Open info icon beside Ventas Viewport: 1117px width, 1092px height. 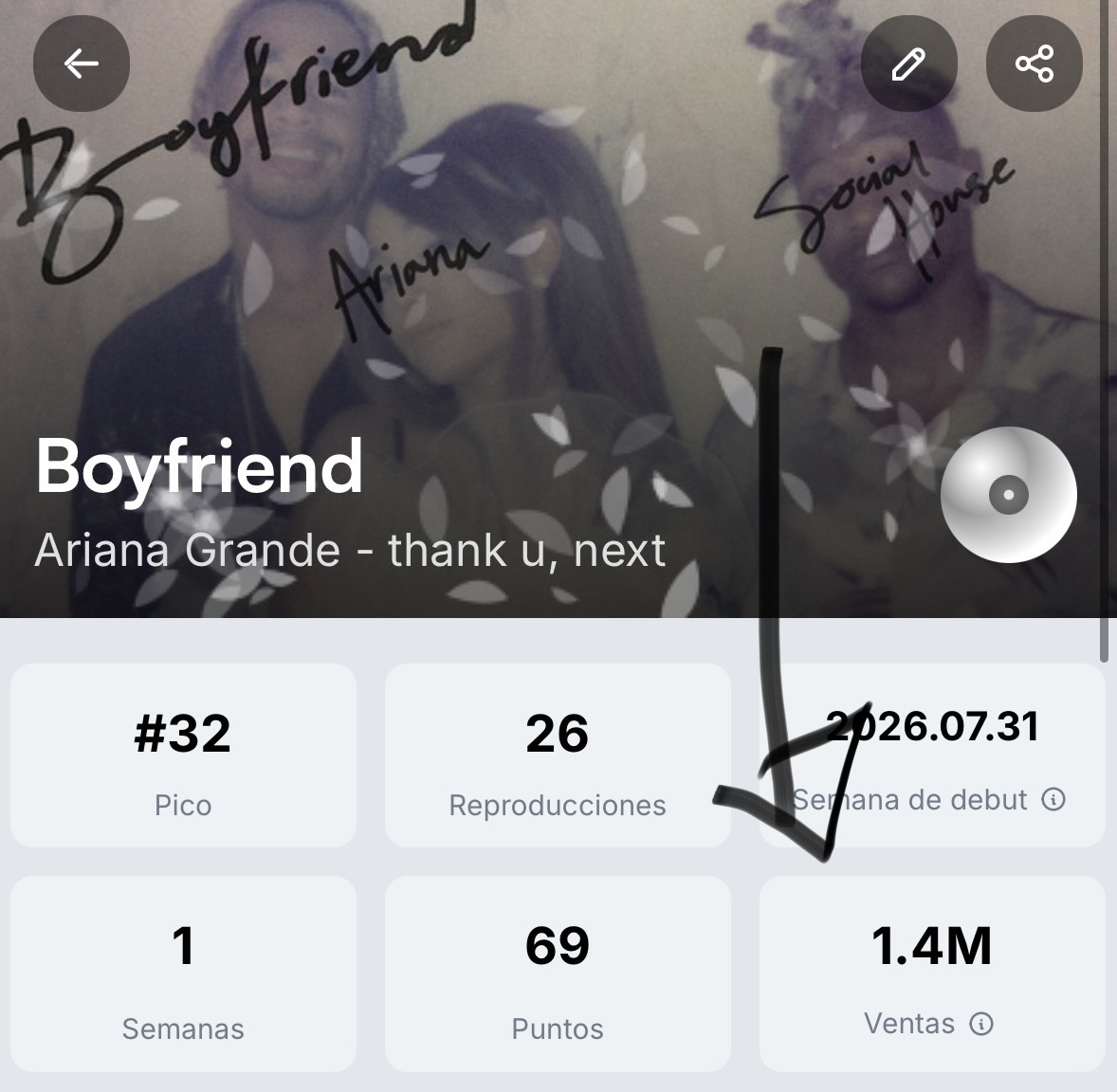tap(981, 1024)
